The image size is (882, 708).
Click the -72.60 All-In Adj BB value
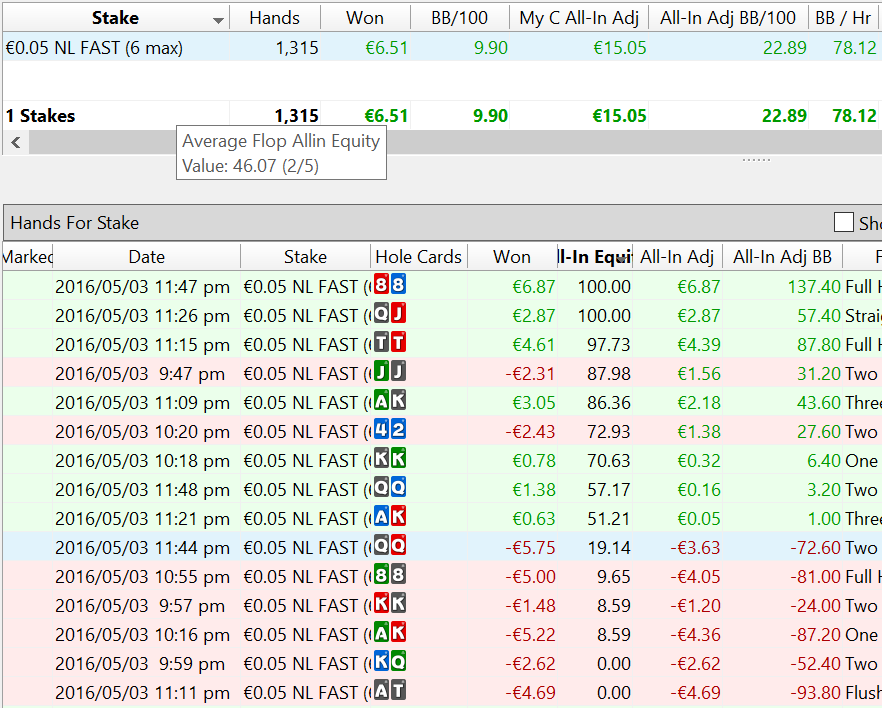[816, 548]
